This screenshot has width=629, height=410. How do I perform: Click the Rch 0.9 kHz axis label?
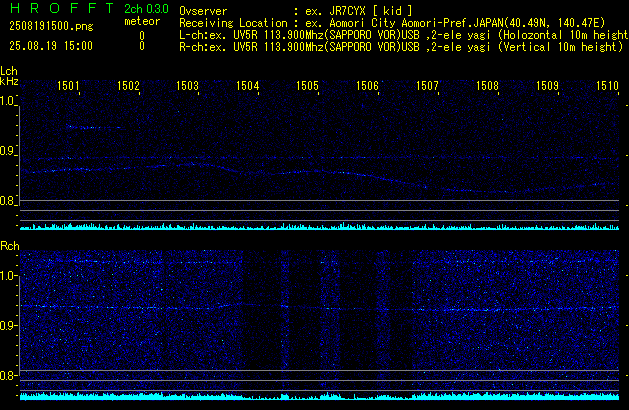tap(8, 325)
